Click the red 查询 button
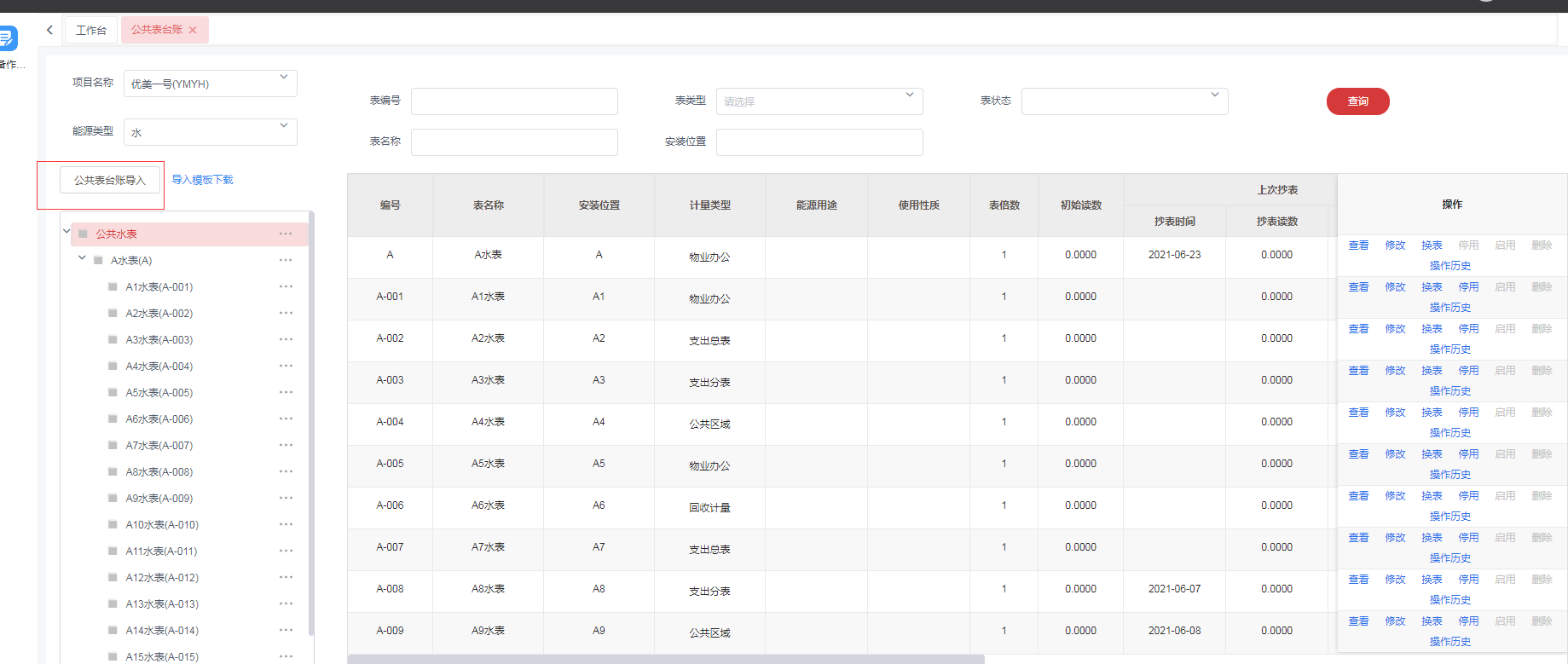This screenshot has height=664, width=1568. click(x=1357, y=101)
